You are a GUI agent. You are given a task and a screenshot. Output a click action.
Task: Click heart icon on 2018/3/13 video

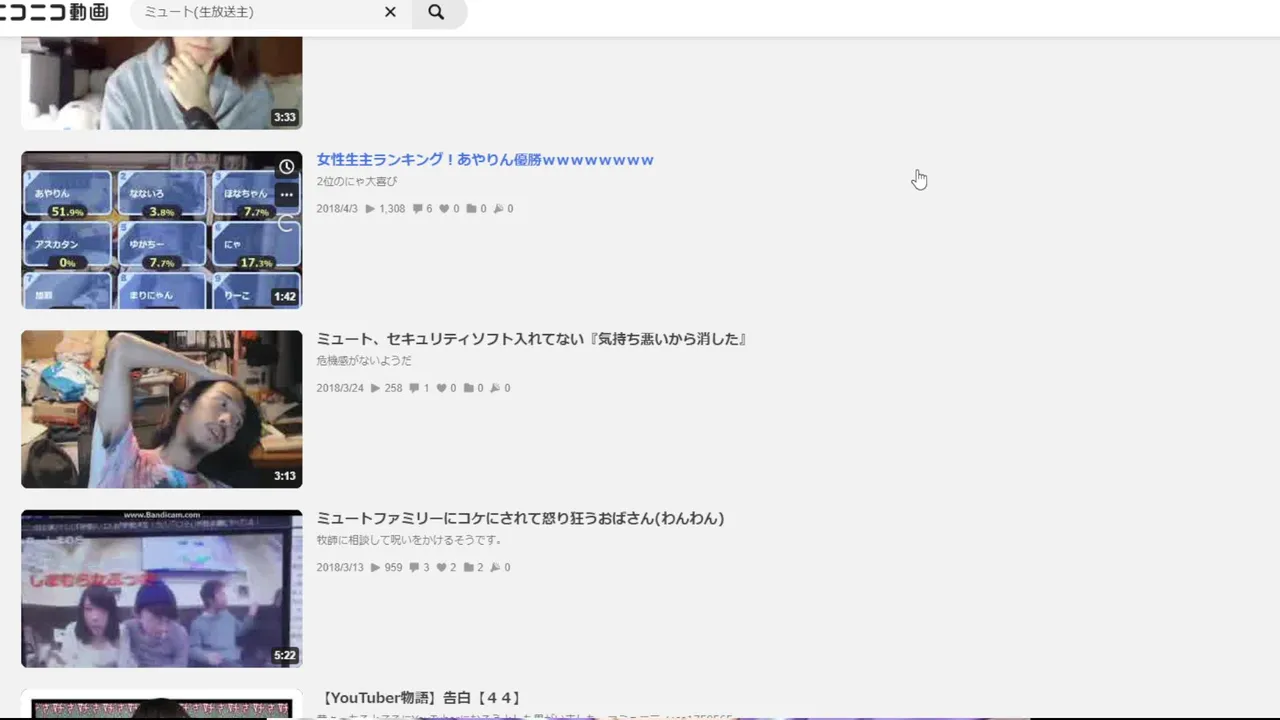click(x=441, y=567)
